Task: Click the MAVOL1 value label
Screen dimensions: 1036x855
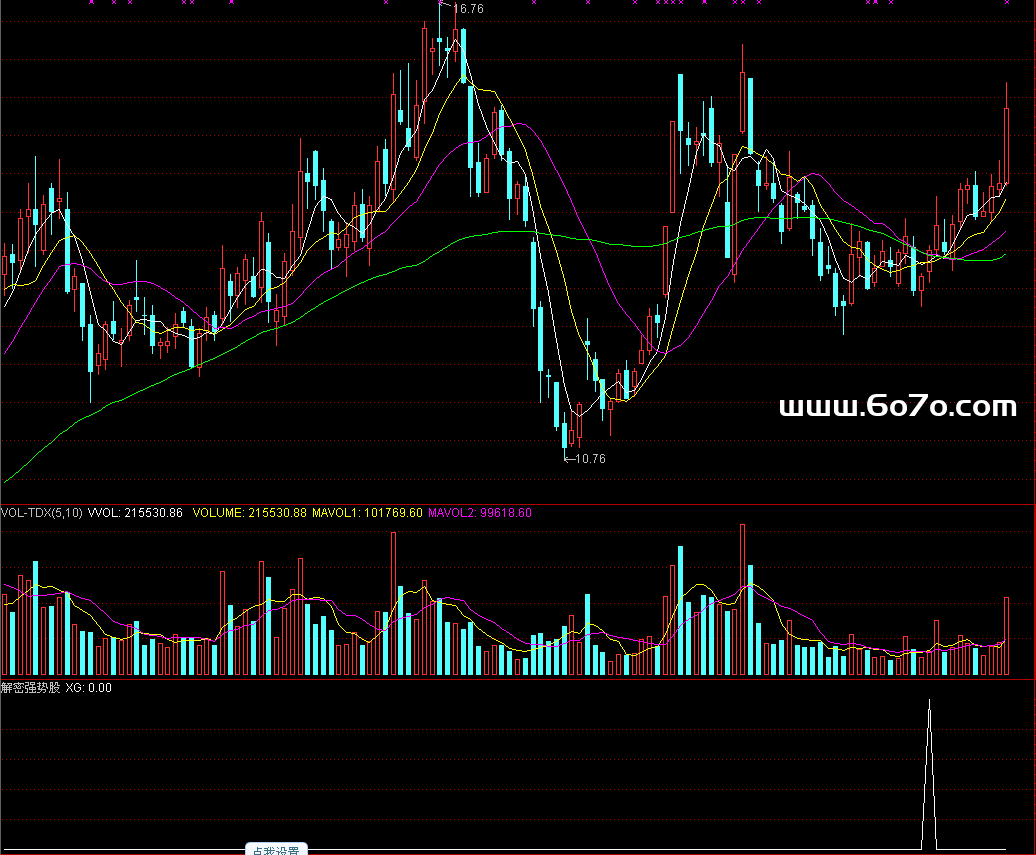Action: click(367, 513)
